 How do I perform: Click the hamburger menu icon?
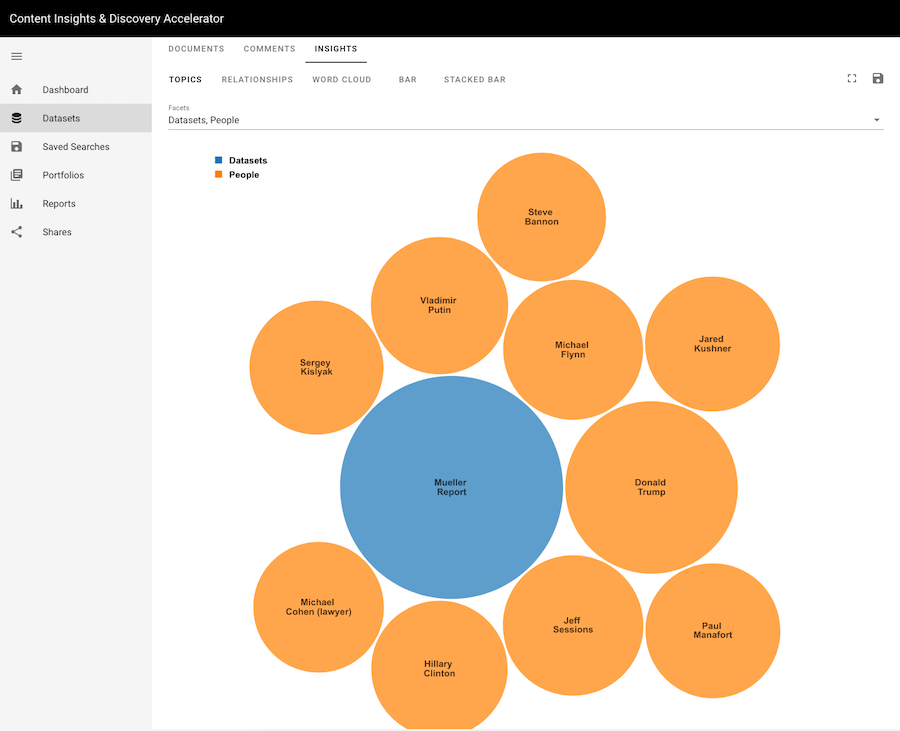tap(16, 56)
